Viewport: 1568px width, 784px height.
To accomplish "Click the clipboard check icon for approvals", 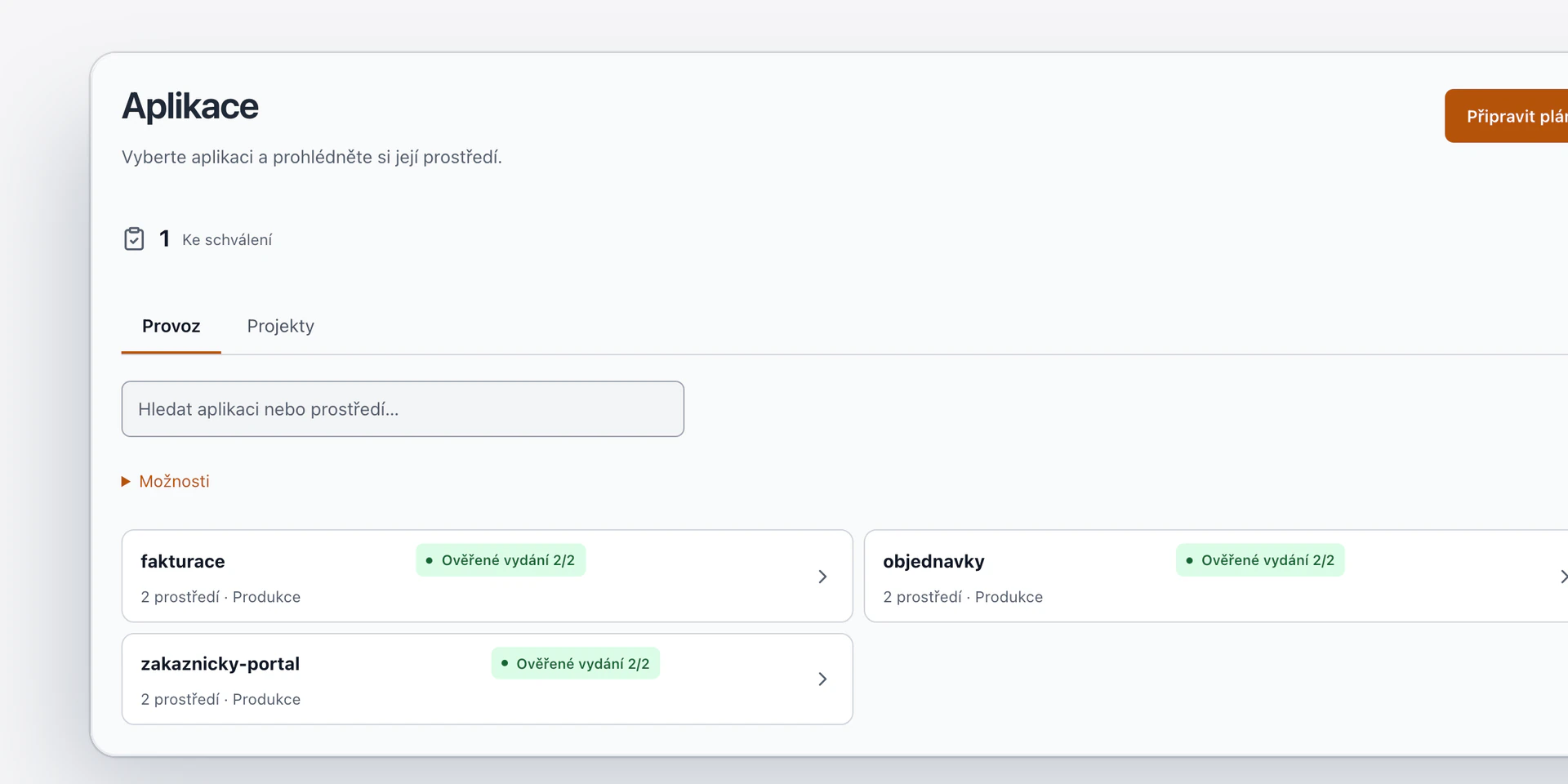I will 134,239.
